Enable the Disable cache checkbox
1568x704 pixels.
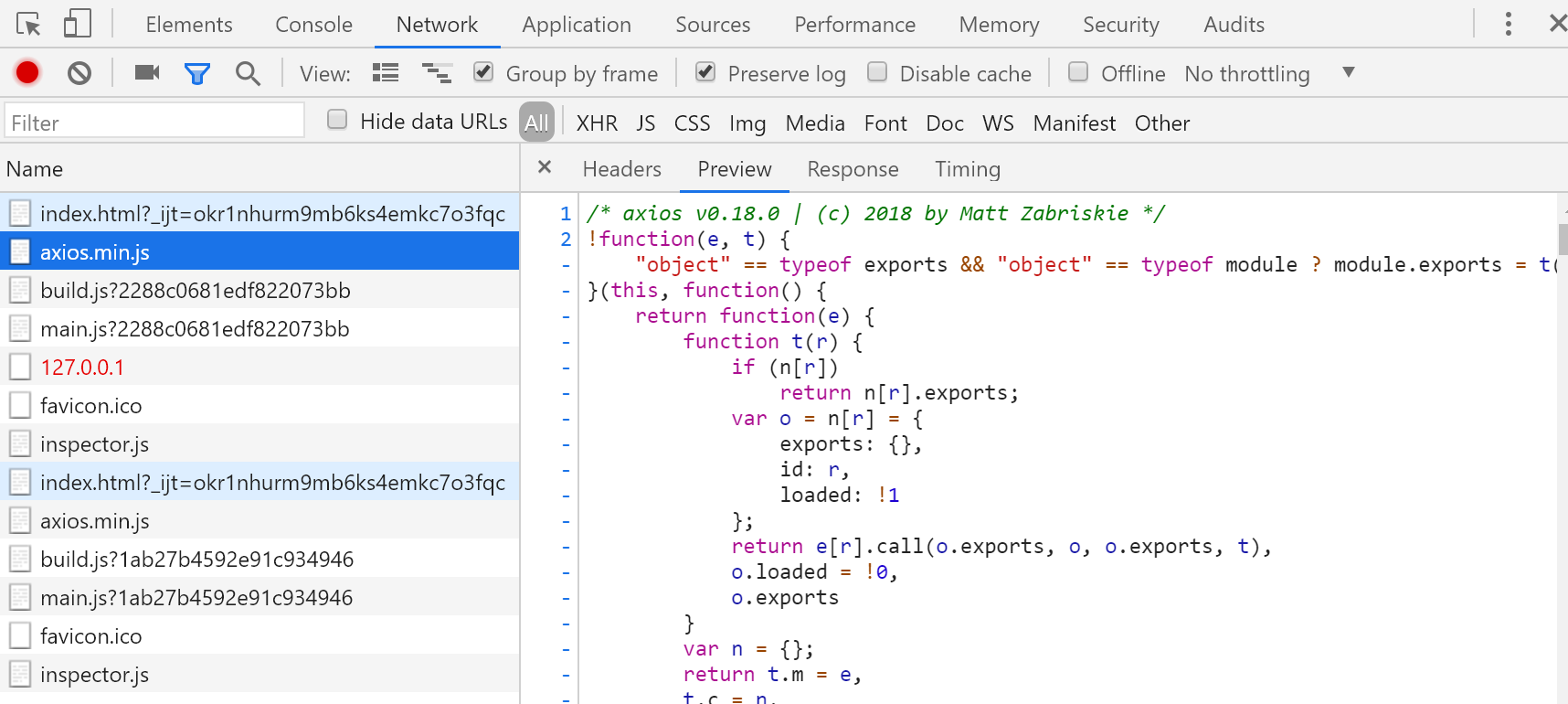877,72
